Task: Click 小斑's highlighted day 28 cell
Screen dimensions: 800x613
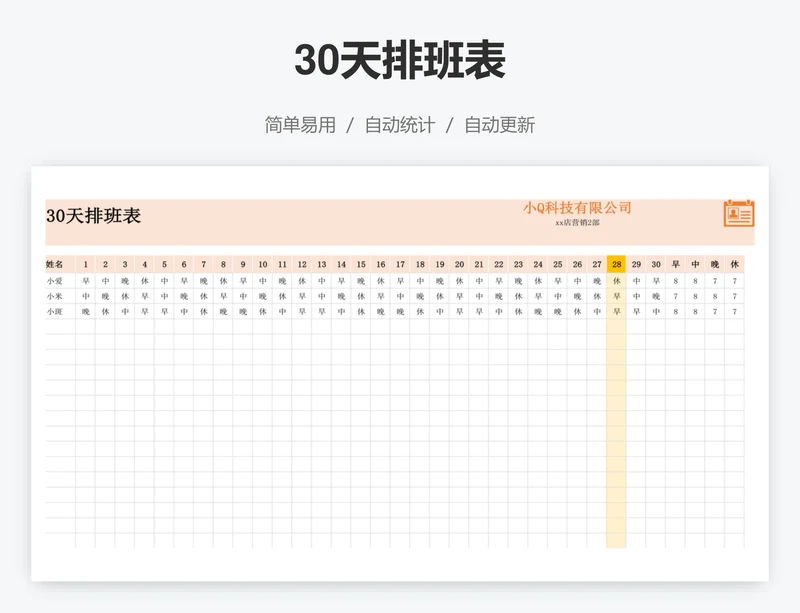Action: point(616,311)
